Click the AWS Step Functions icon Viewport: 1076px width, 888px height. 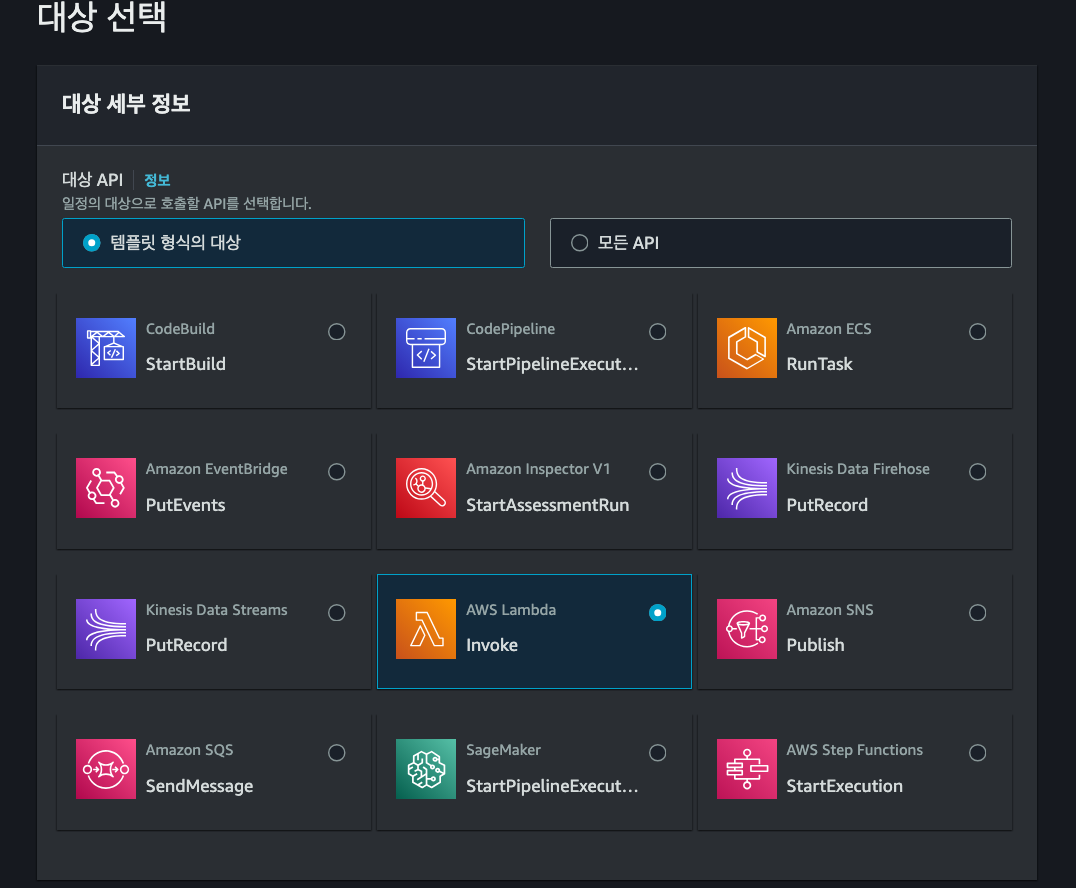tap(747, 769)
